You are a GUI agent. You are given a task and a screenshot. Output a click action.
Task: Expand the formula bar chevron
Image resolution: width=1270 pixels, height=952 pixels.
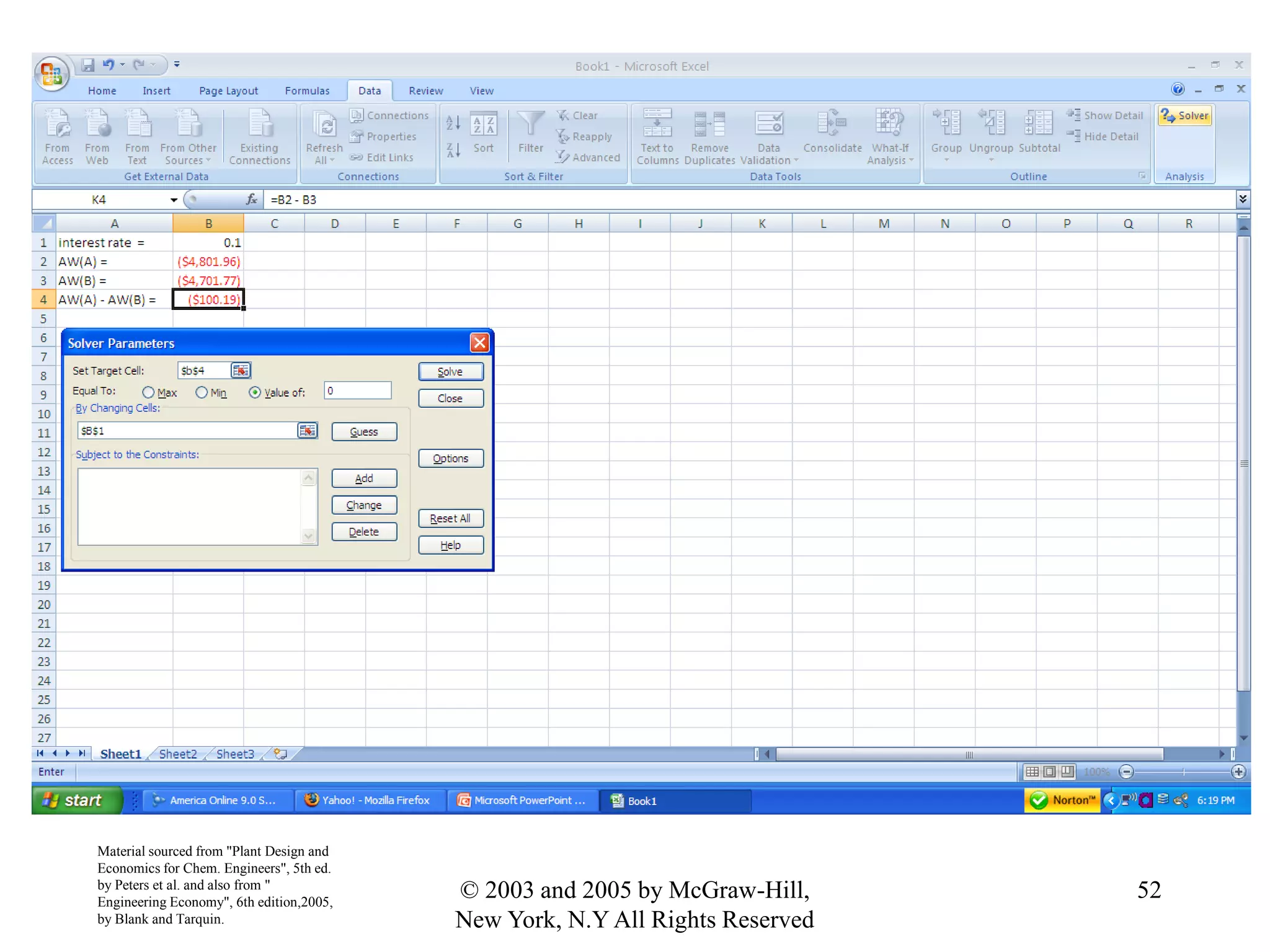point(1242,199)
